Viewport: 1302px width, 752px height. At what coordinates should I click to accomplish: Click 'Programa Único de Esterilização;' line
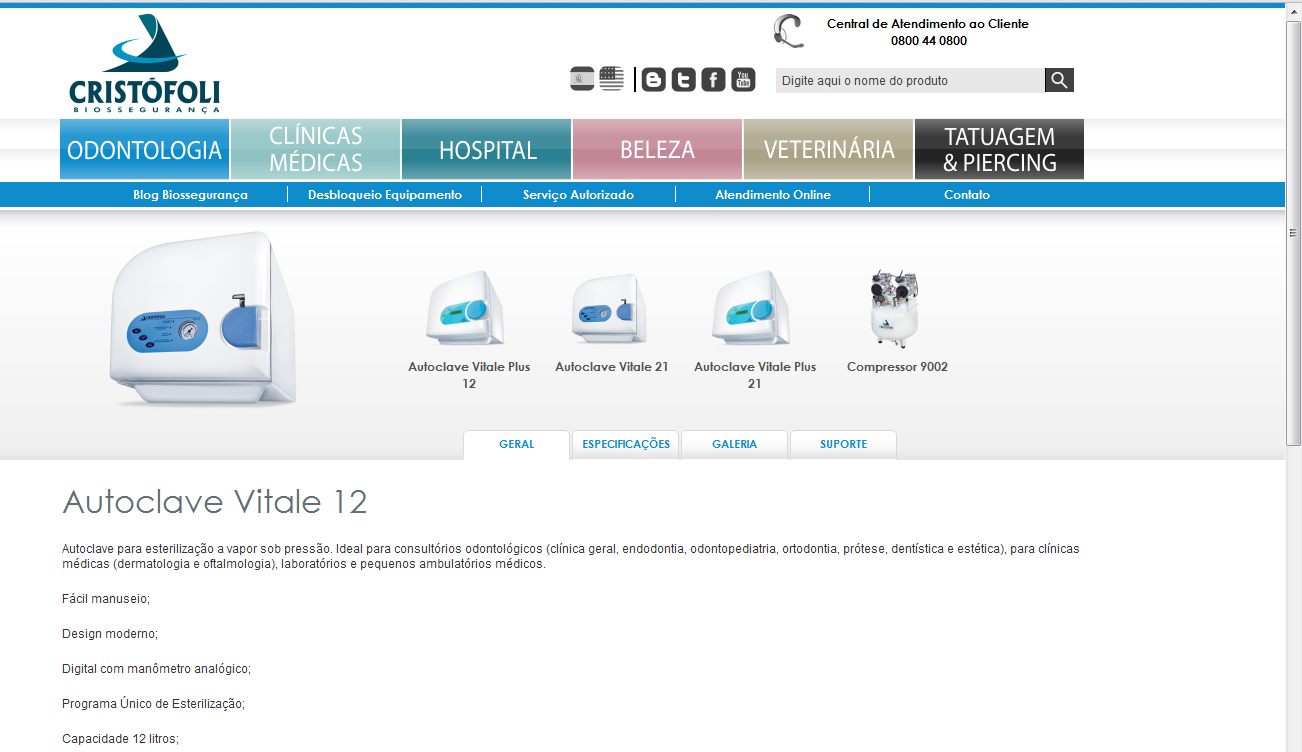[153, 704]
